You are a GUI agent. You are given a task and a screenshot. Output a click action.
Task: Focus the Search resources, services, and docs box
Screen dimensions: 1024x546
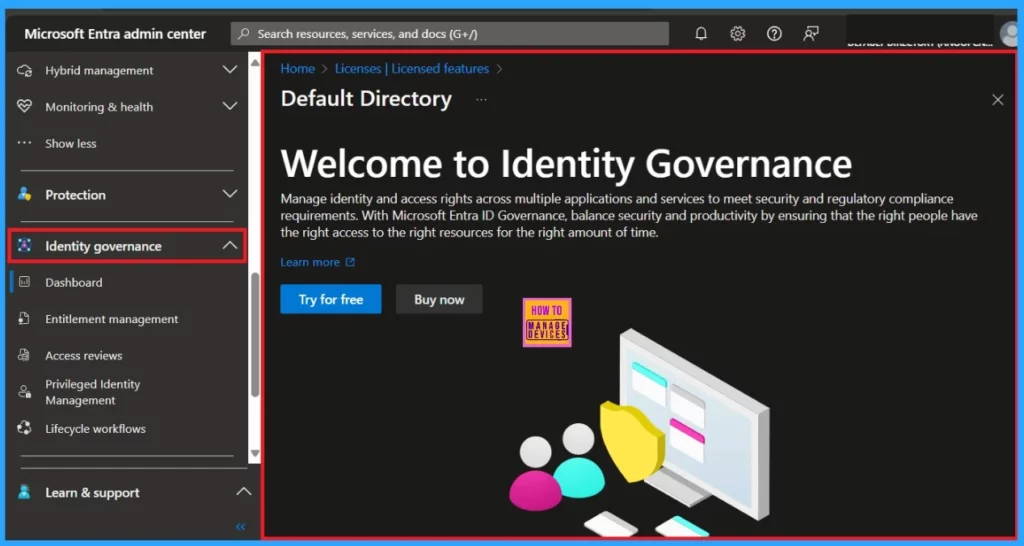(449, 33)
